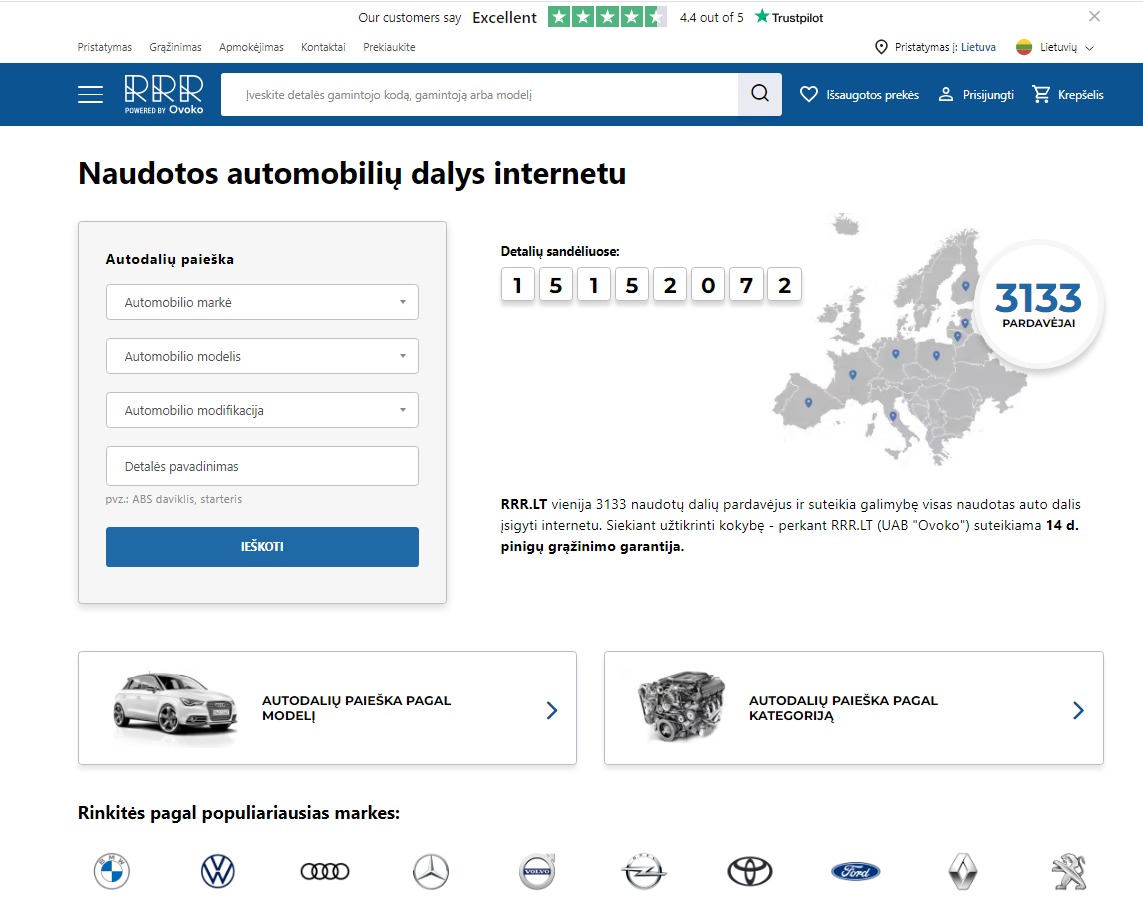Select the Audi brand logo

[x=325, y=871]
